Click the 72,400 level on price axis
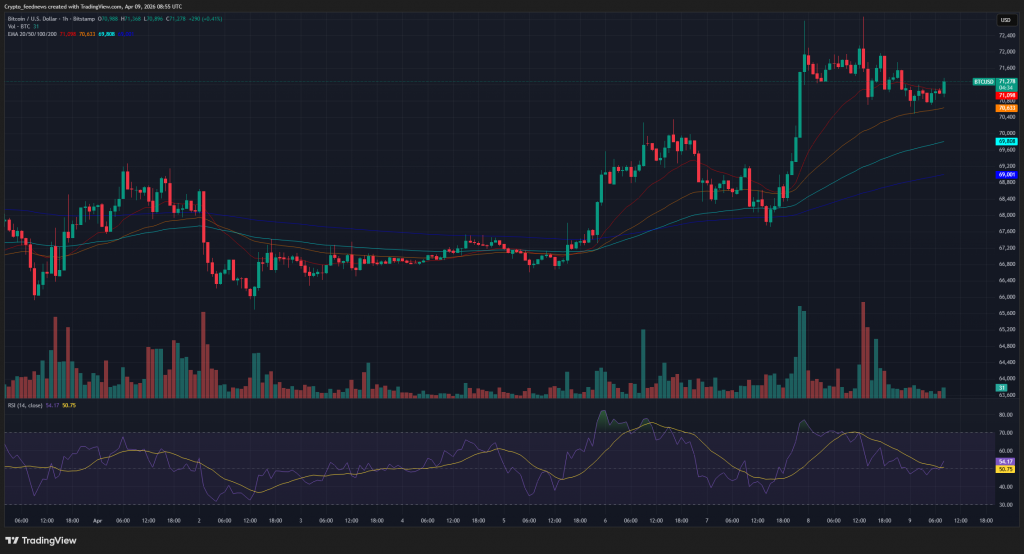This screenshot has height=554, width=1024. point(1007,36)
